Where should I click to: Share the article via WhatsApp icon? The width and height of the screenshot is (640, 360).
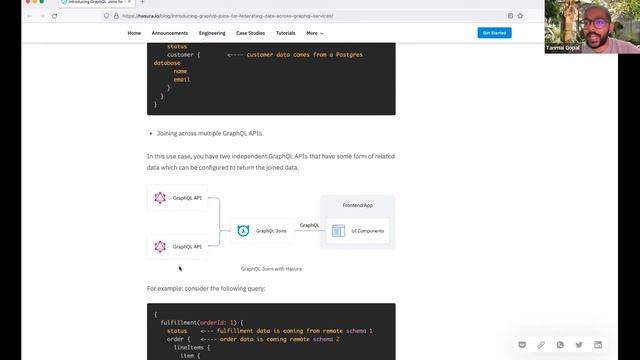560,345
